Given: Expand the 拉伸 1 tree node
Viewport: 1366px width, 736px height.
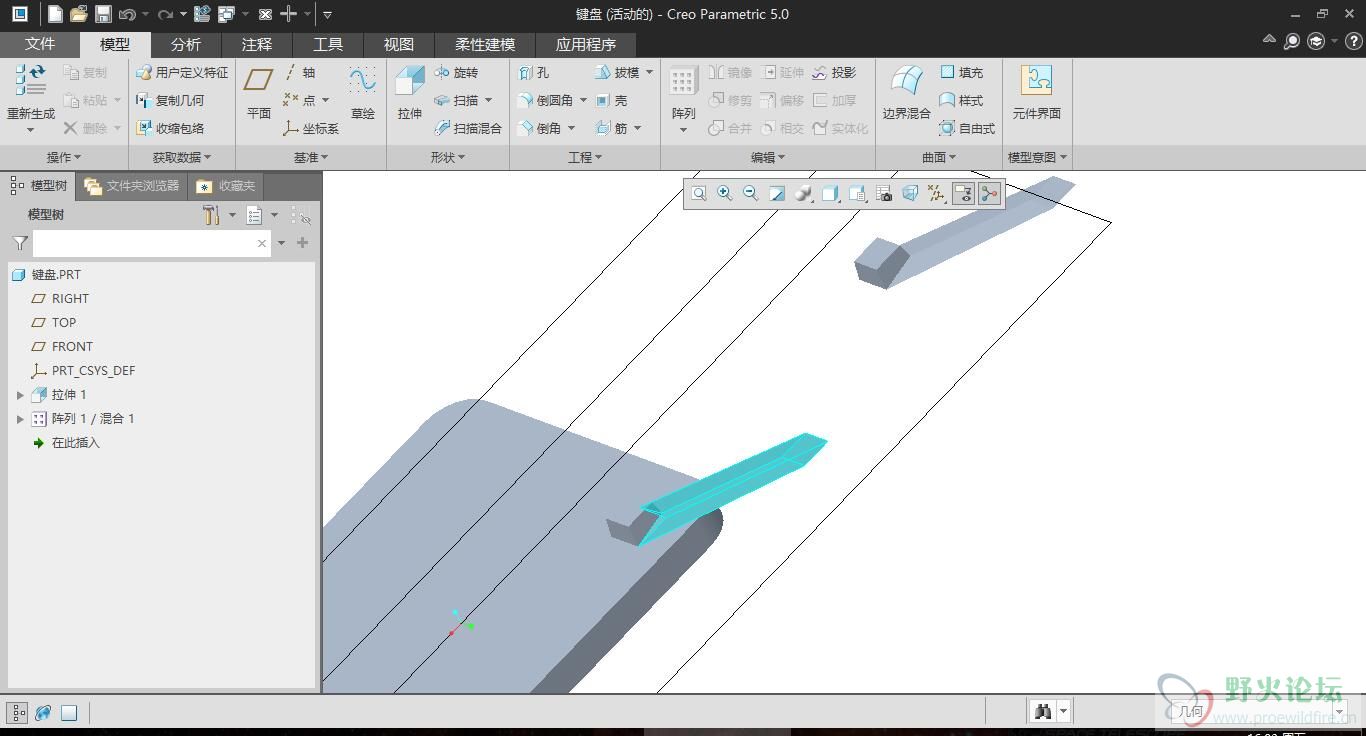Looking at the screenshot, I should click(20, 395).
